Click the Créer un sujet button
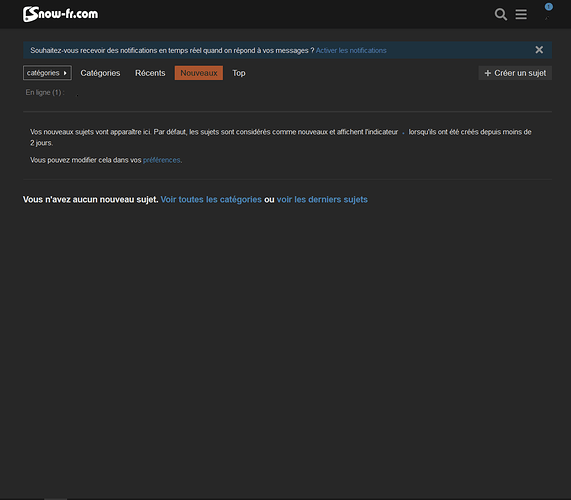The image size is (571, 500). [x=515, y=73]
